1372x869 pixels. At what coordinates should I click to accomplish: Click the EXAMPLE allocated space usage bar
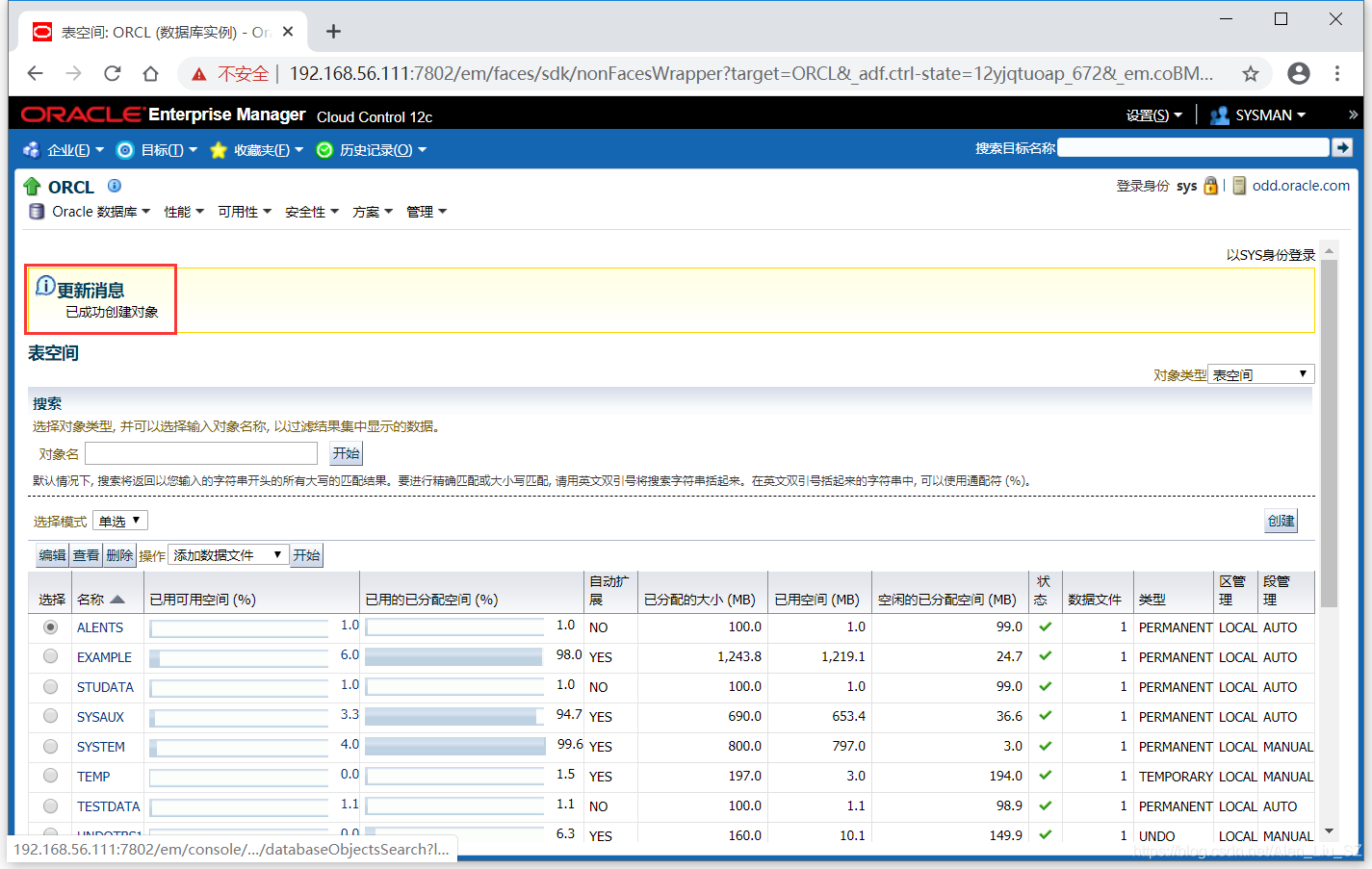(x=454, y=657)
